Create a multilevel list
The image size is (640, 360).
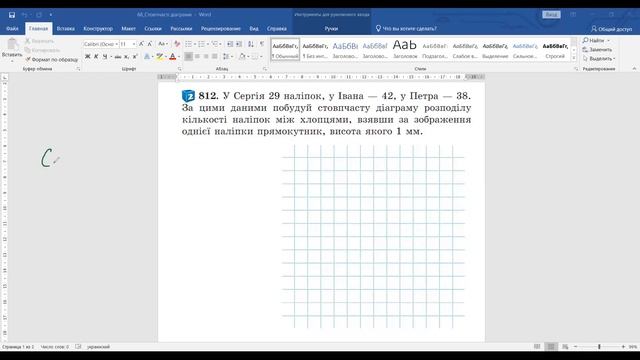pos(215,44)
